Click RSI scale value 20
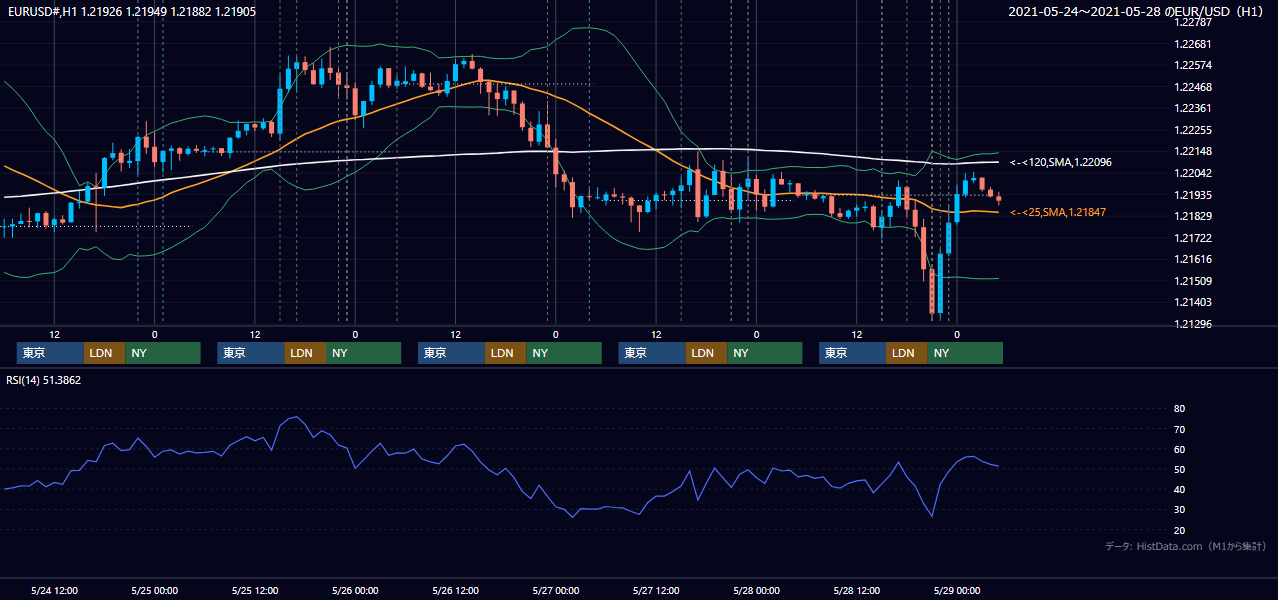This screenshot has height=600, width=1278. point(1179,530)
